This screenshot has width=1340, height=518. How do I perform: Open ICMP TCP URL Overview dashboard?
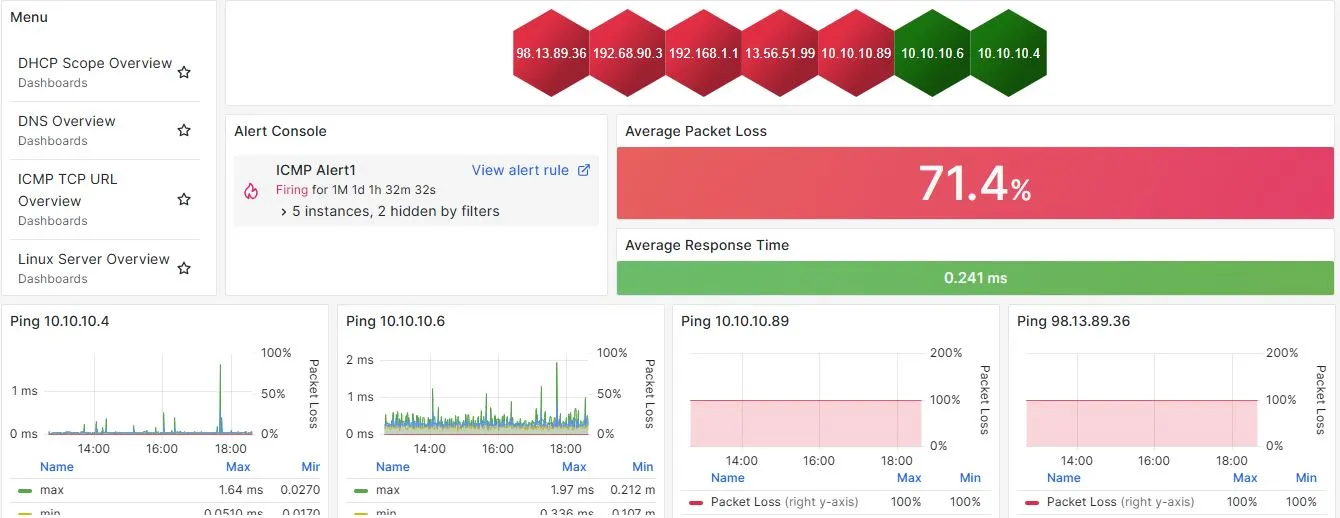(x=68, y=190)
